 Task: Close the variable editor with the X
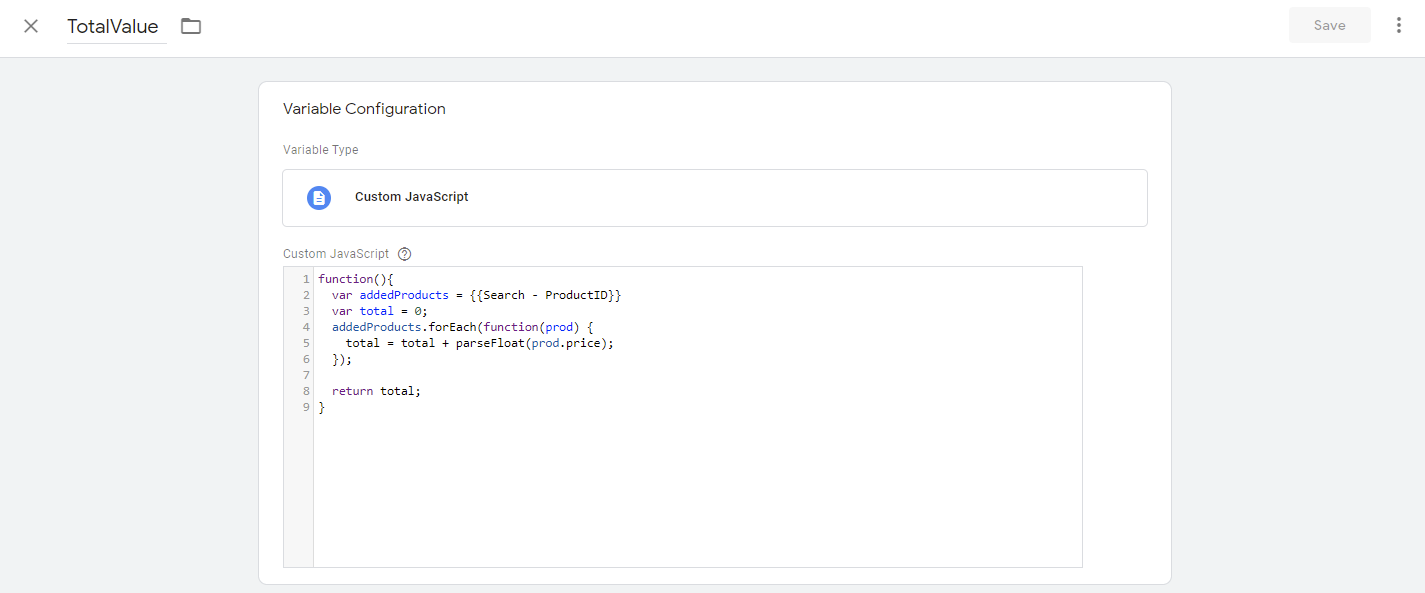pos(31,26)
